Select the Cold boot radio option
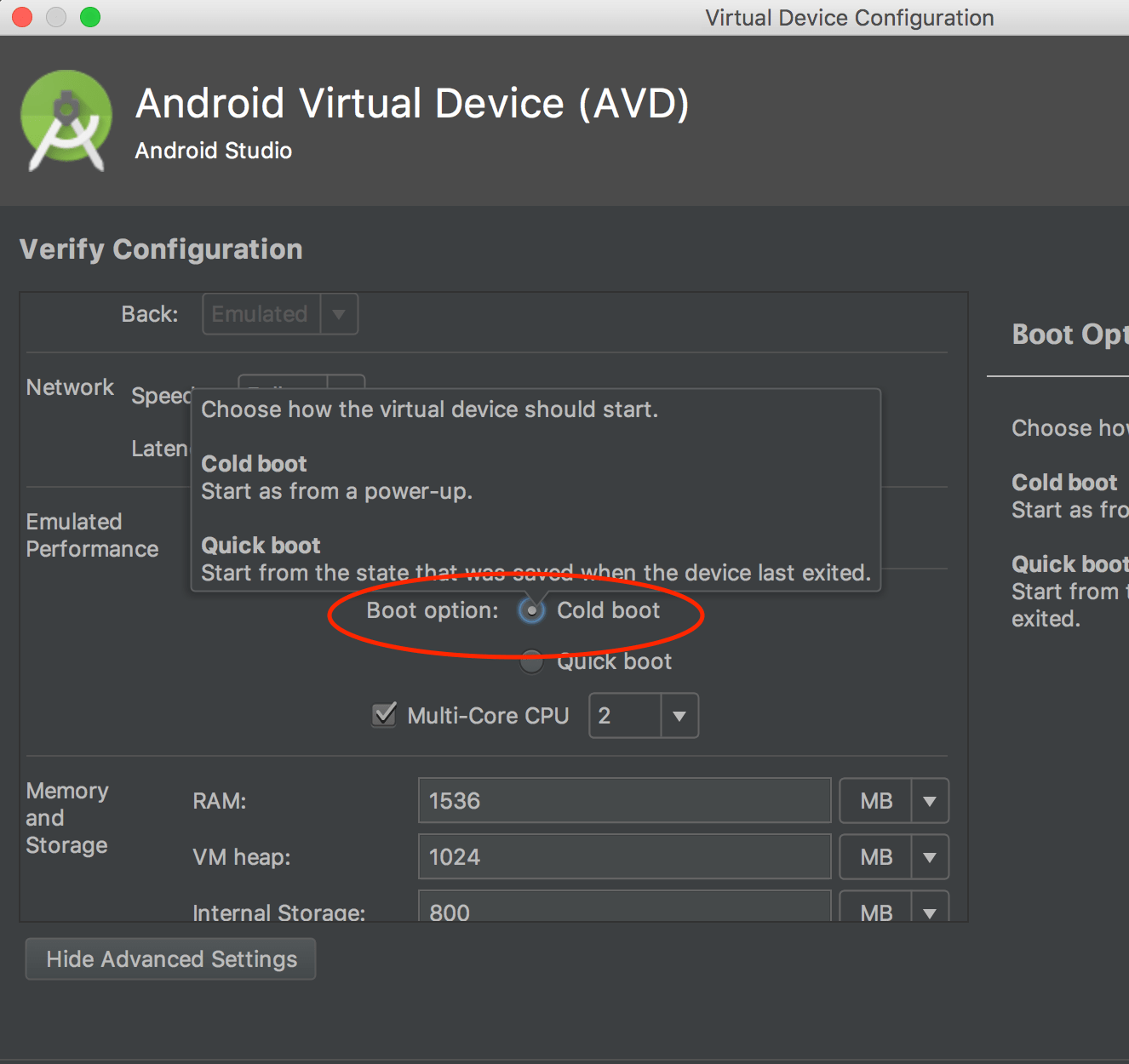Image resolution: width=1129 pixels, height=1064 pixels. pos(532,610)
